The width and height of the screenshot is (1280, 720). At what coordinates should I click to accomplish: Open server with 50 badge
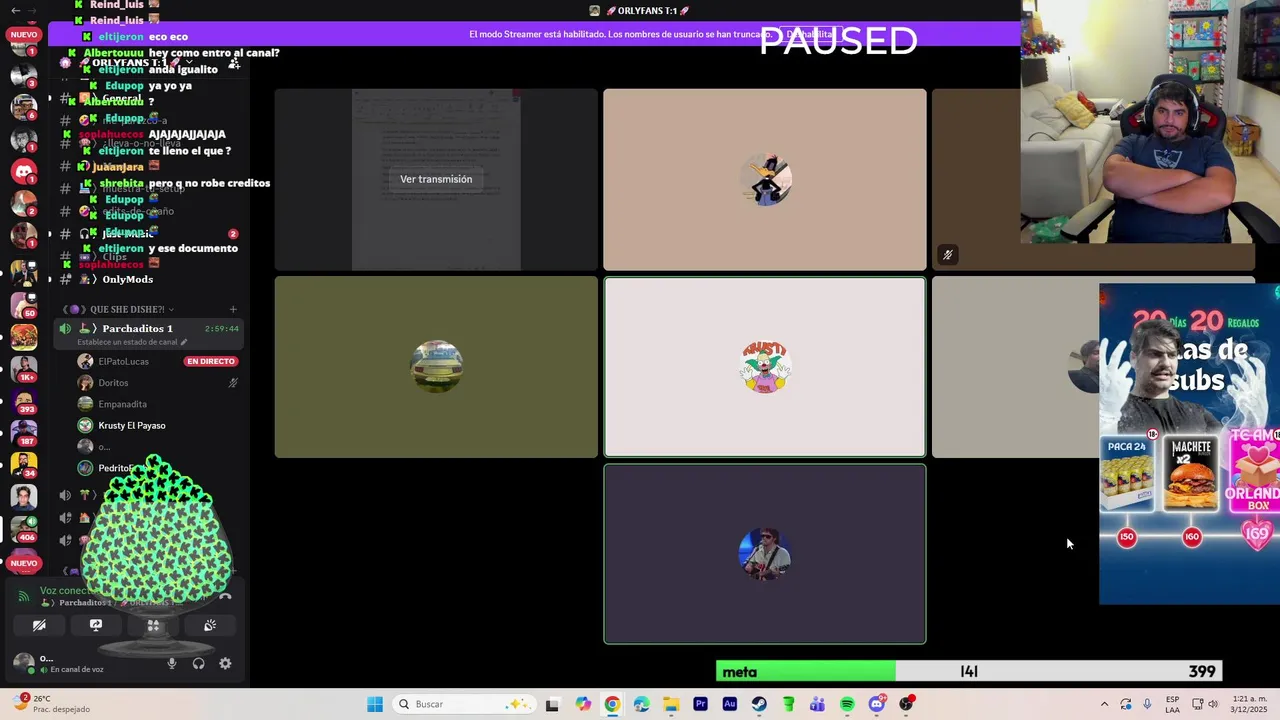(x=24, y=305)
